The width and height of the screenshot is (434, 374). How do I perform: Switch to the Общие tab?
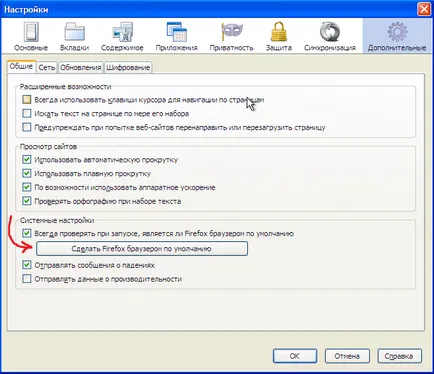pyautogui.click(x=21, y=66)
